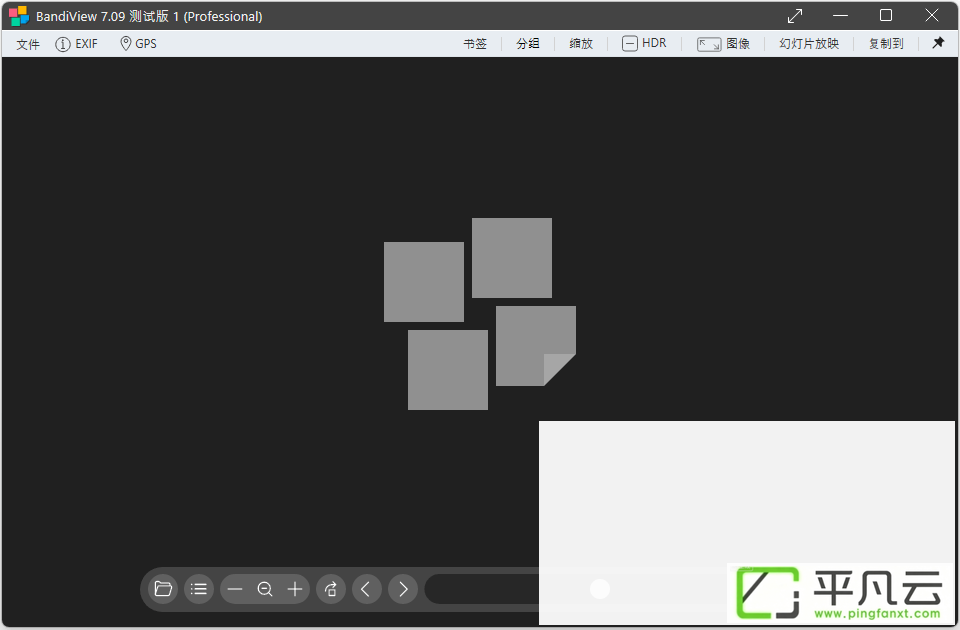960x630 pixels.
Task: Click the magnifier zoom-fit icon
Action: (x=265, y=589)
